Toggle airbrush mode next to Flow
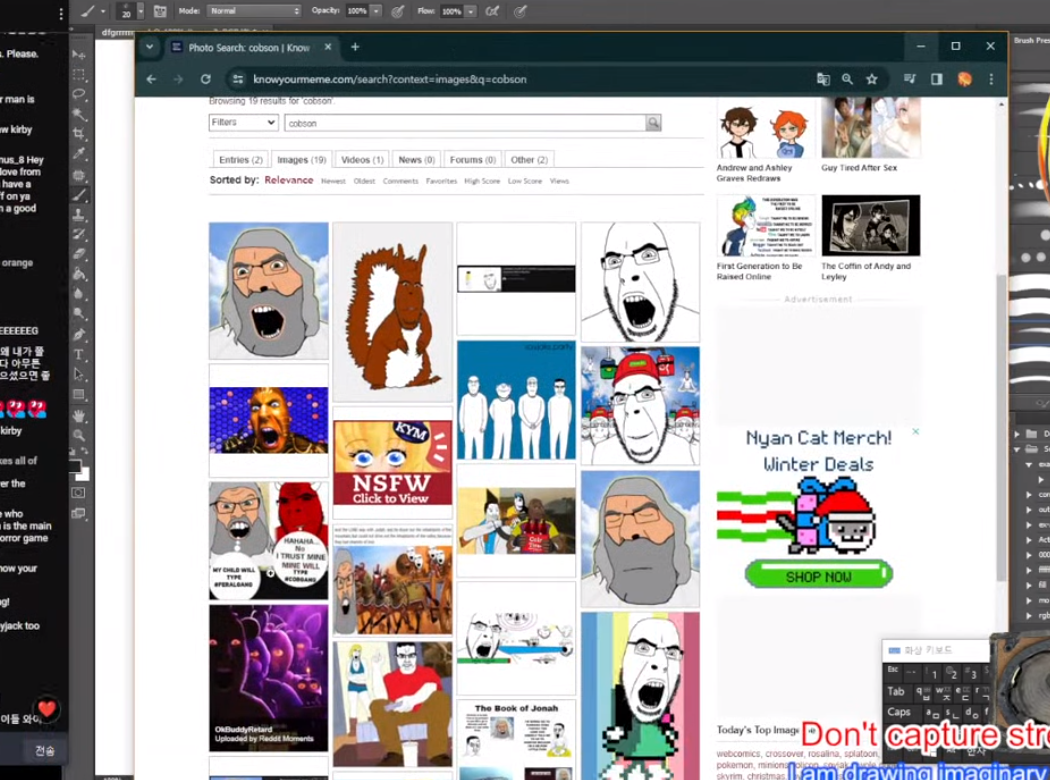Screen dimensions: 1050x780 pos(492,11)
